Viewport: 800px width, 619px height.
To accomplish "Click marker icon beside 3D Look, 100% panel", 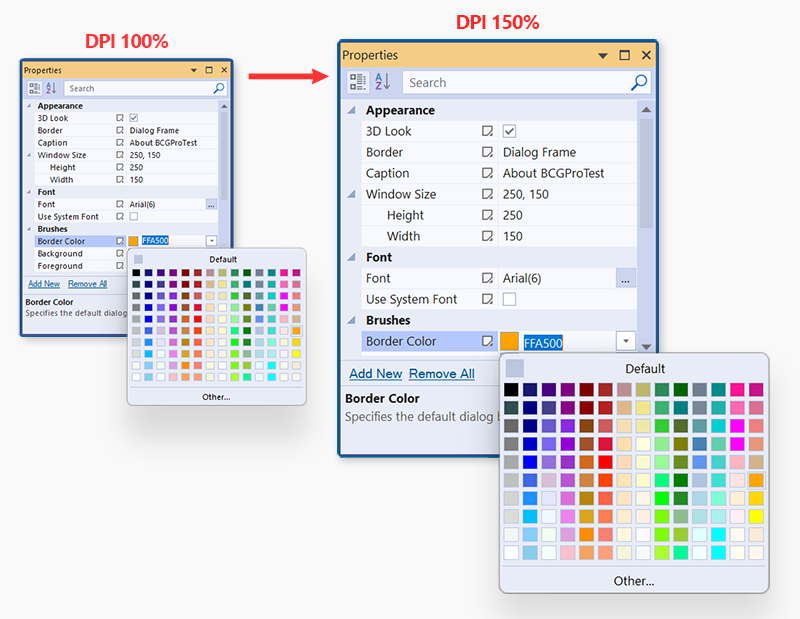I will pyautogui.click(x=120, y=118).
